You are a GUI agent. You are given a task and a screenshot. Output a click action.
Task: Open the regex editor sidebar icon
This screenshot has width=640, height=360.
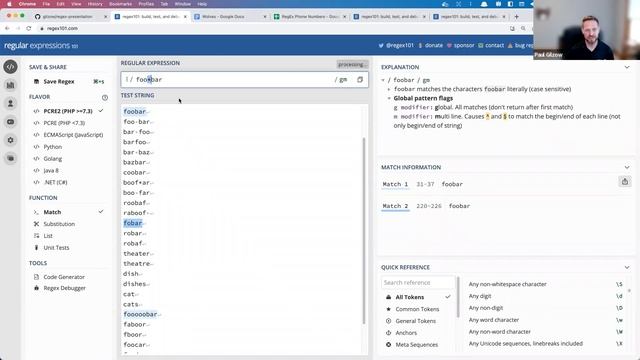pyautogui.click(x=11, y=67)
